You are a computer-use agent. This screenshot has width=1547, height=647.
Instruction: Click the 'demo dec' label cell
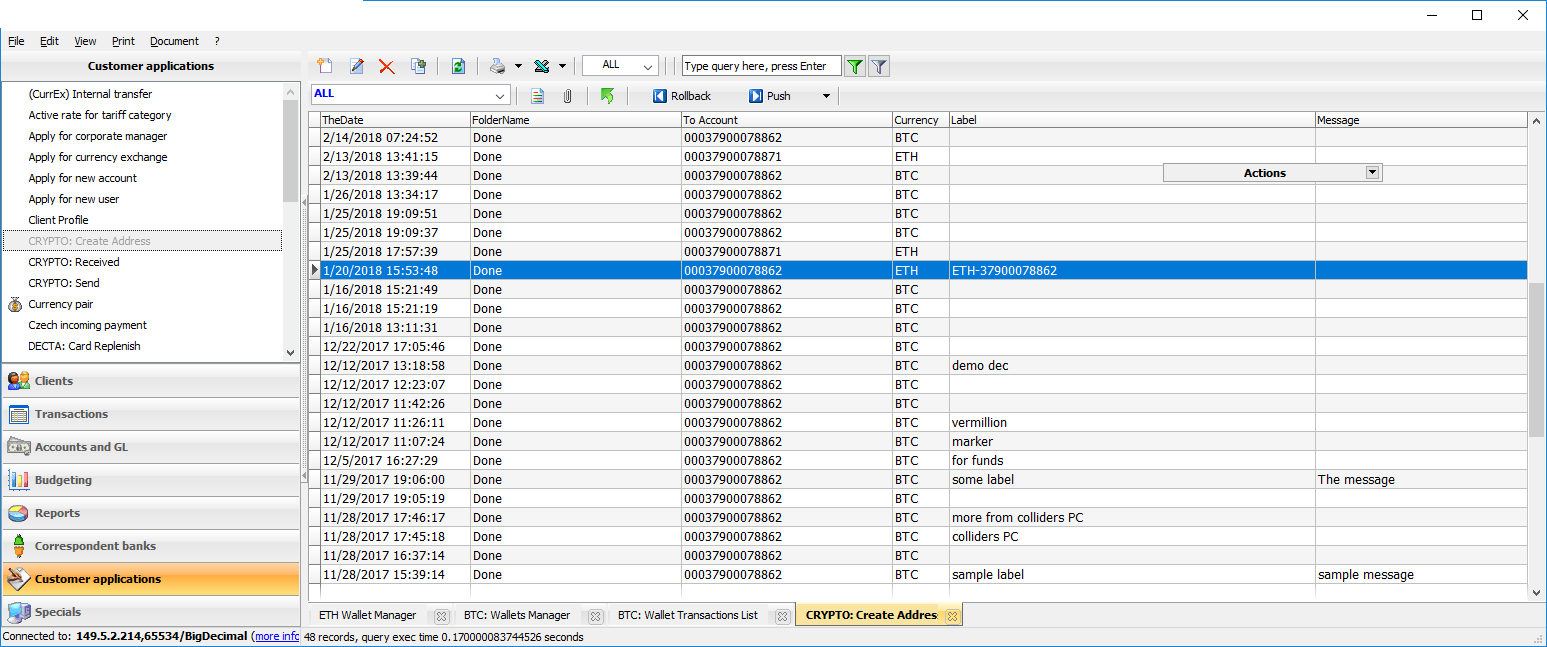(1132, 366)
